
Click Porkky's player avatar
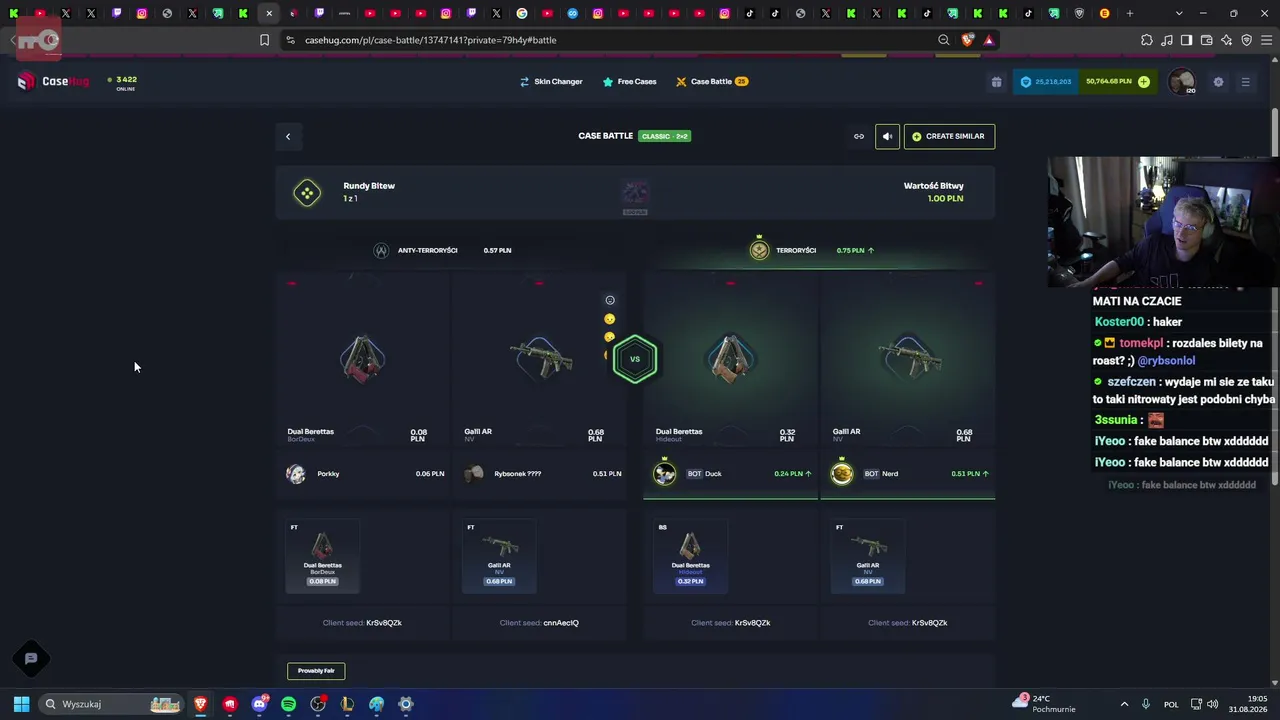[x=296, y=474]
